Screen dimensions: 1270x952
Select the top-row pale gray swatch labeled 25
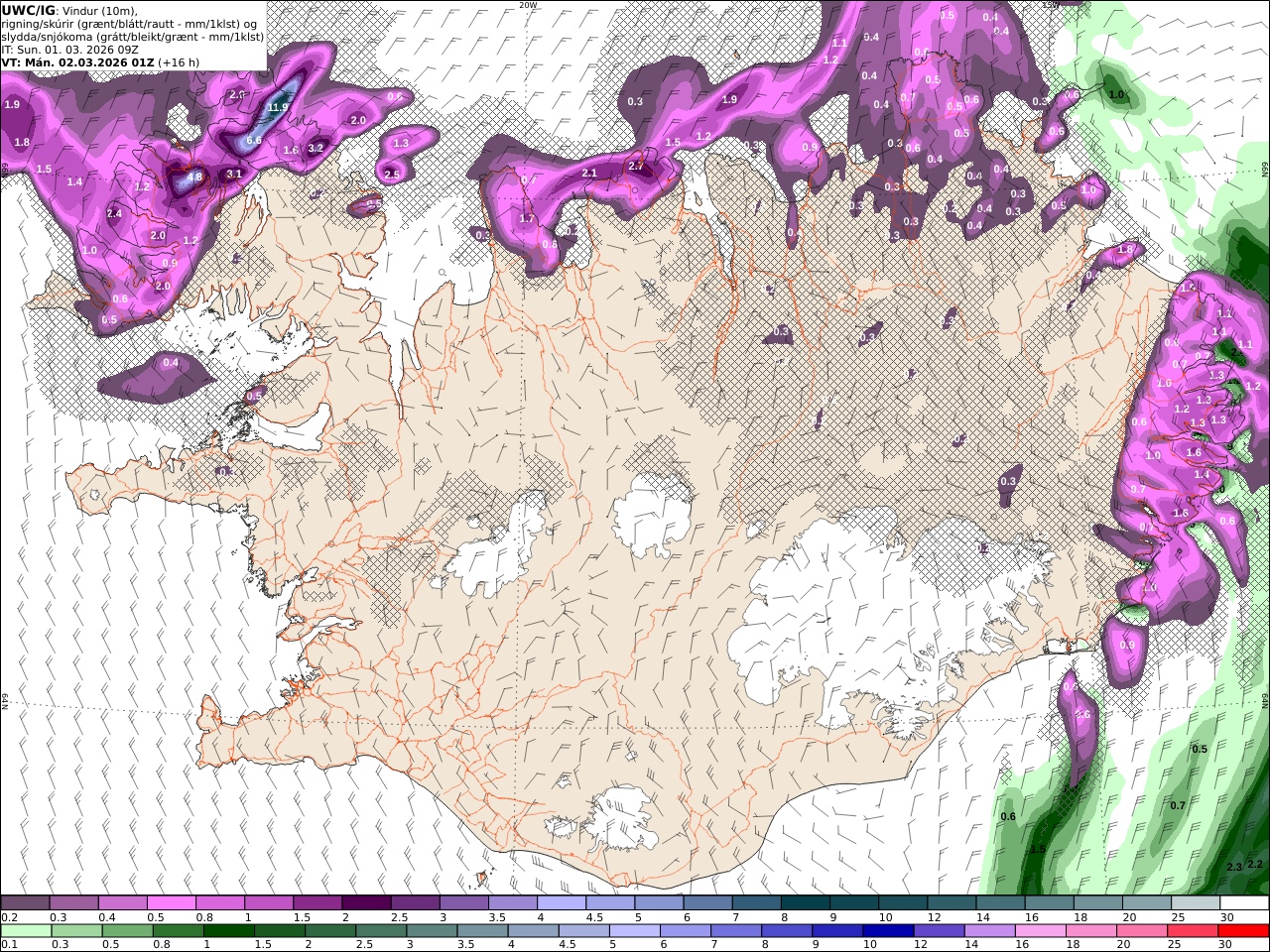[1196, 903]
